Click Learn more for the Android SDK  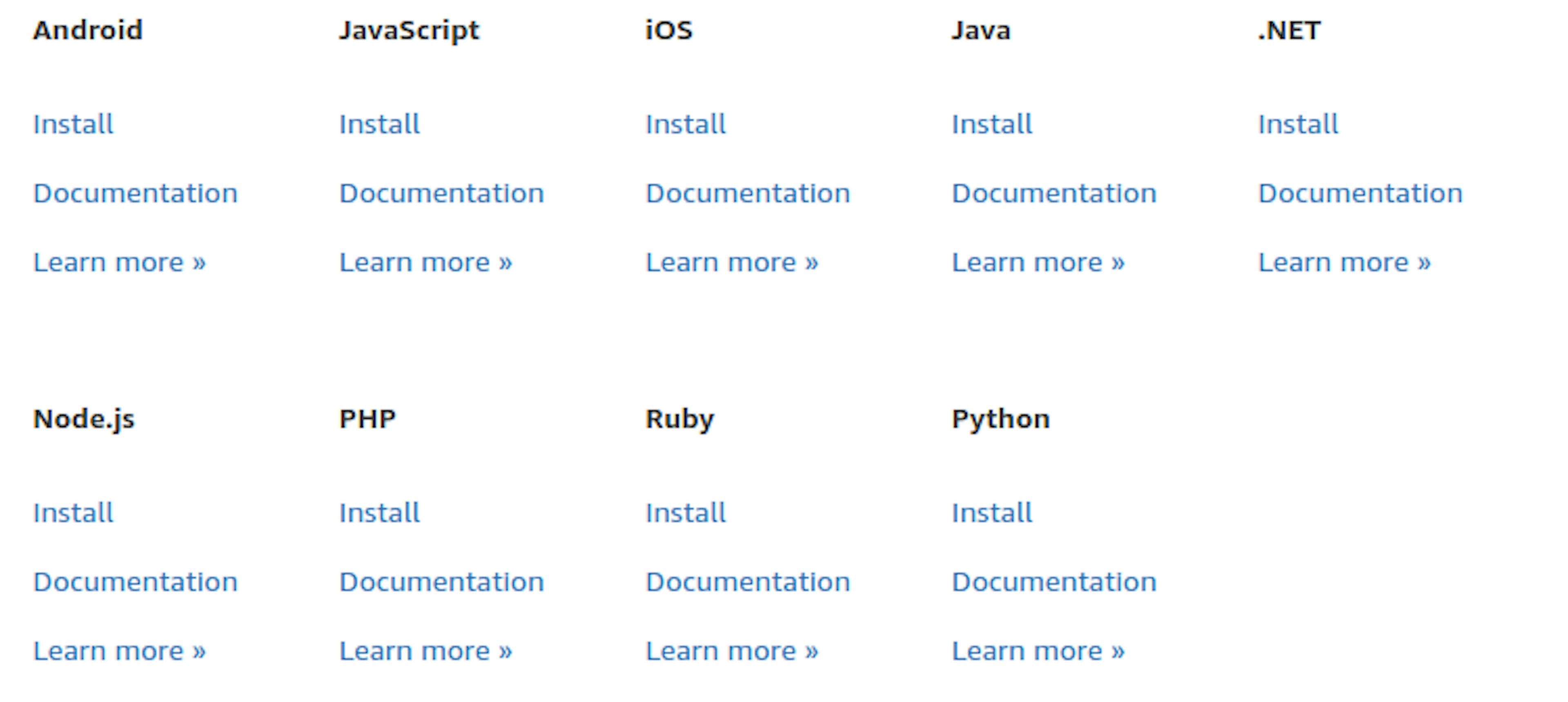tap(119, 262)
